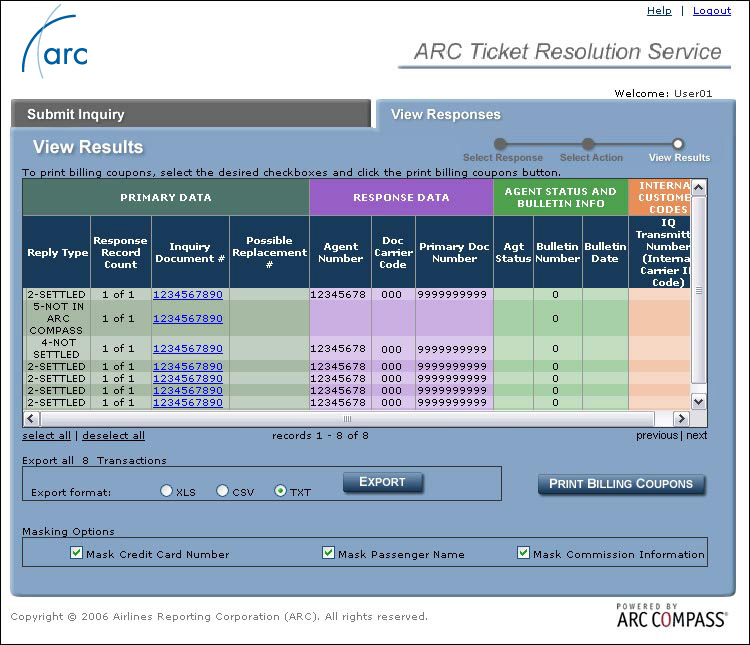This screenshot has width=750, height=645.
Task: Toggle the Mask Passenger Name checkbox
Action: (x=328, y=553)
